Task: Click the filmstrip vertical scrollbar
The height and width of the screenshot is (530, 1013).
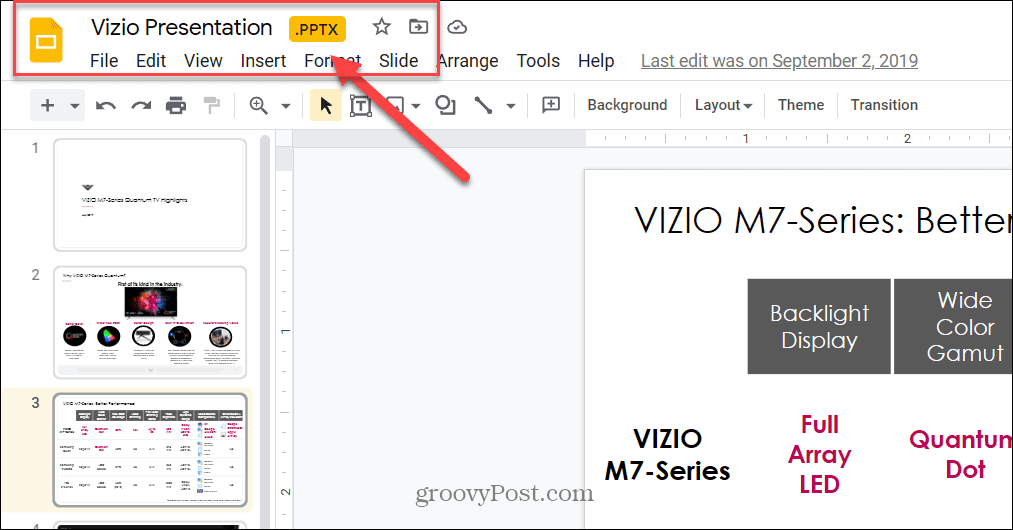Action: [x=265, y=330]
